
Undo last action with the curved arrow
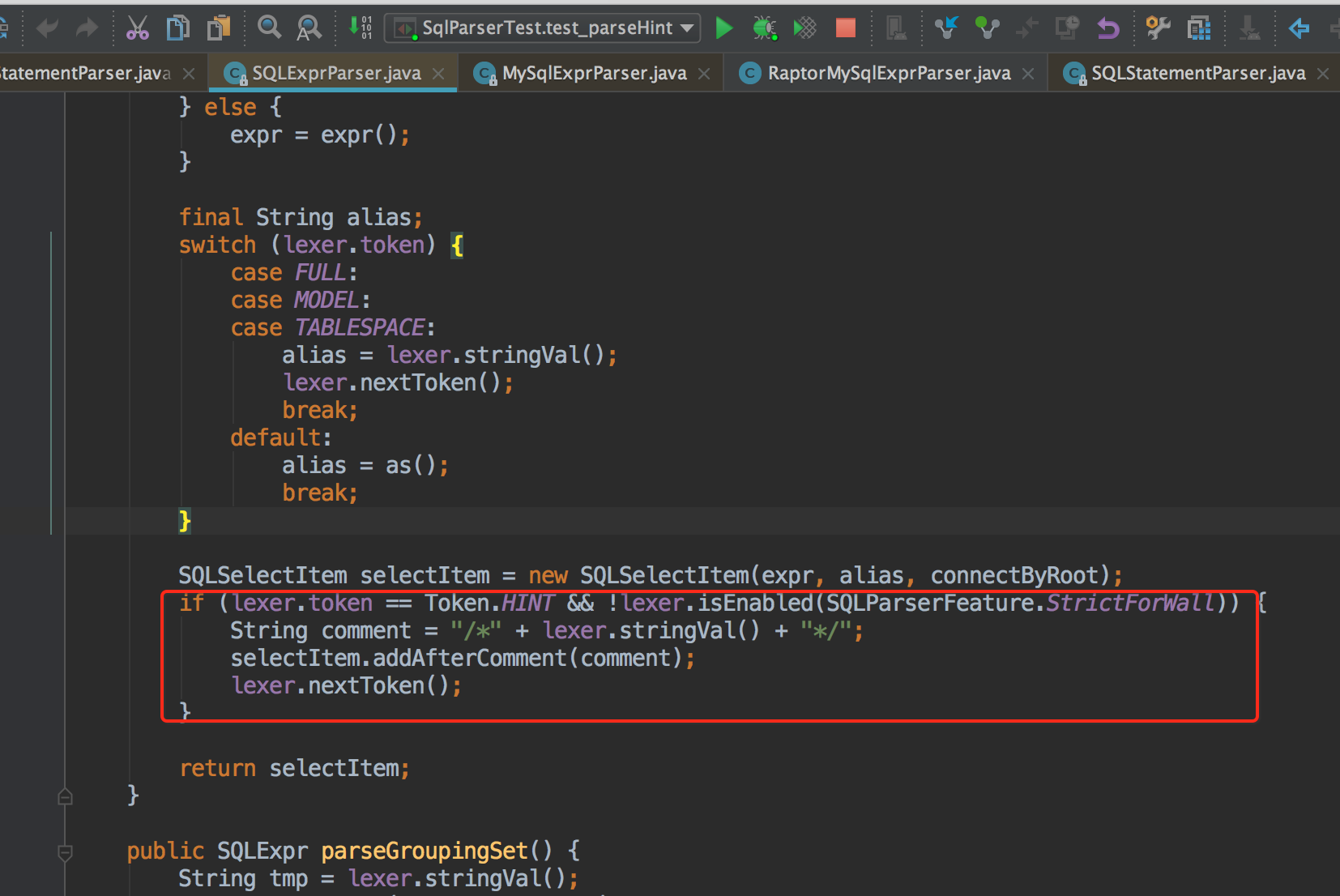click(46, 28)
